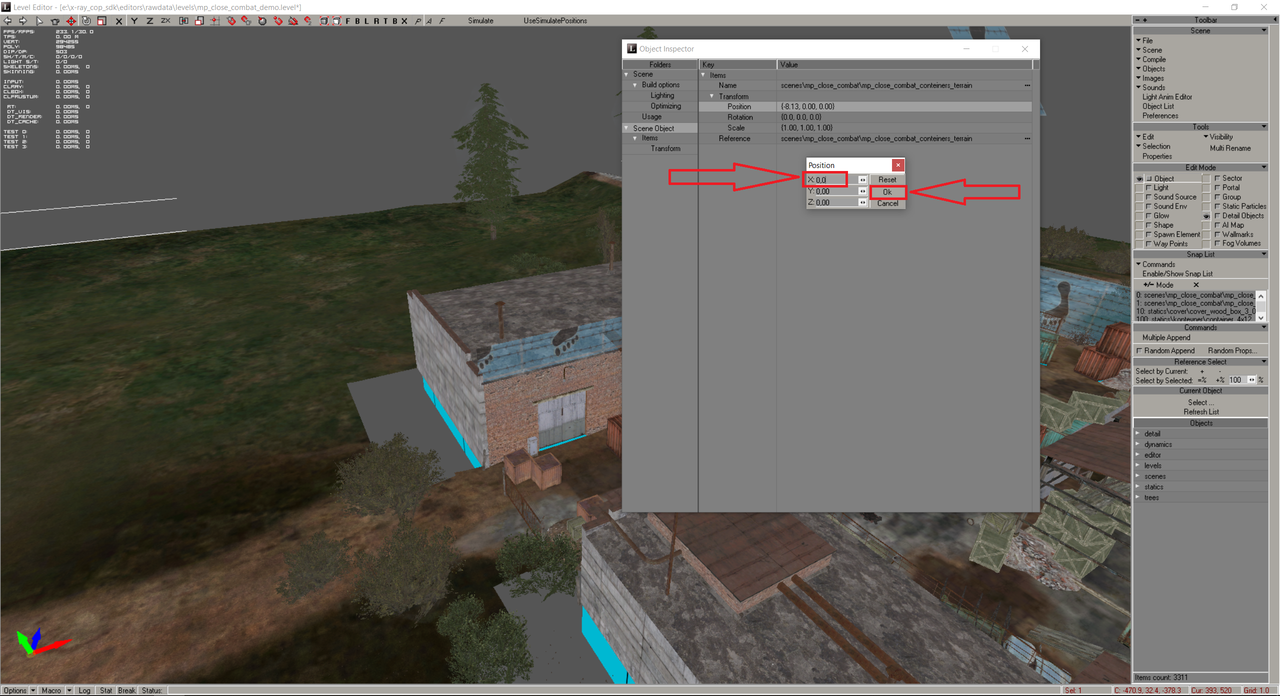This screenshot has width=1280, height=696.
Task: Click Multiple Append command
Action: point(1166,338)
